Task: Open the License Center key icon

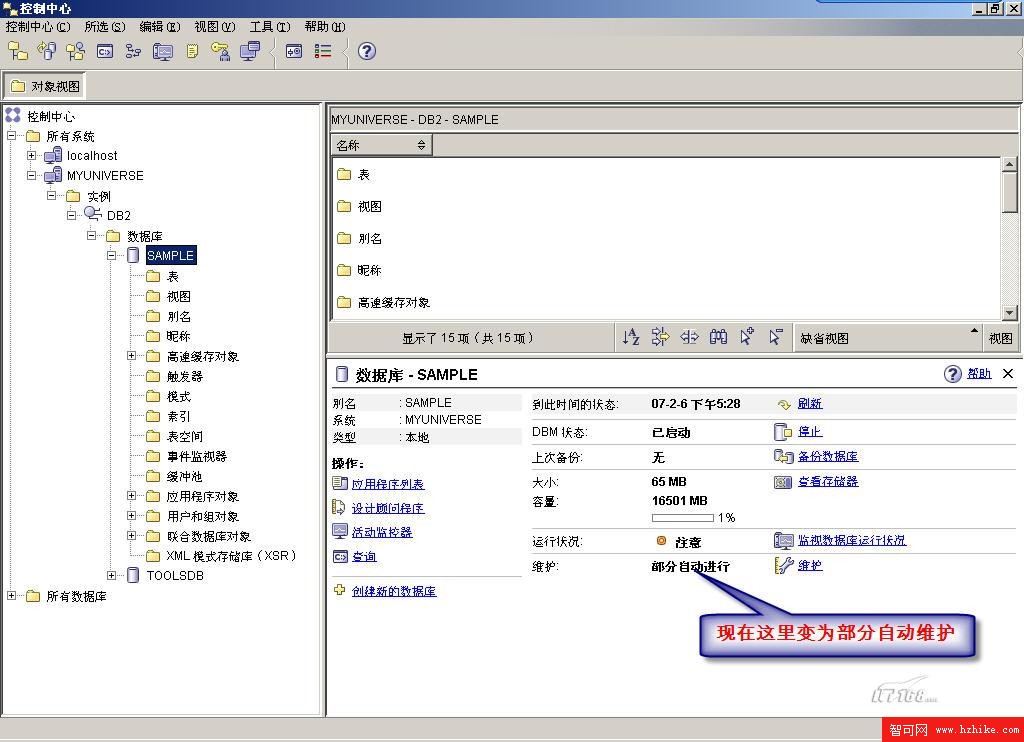Action: pos(220,51)
